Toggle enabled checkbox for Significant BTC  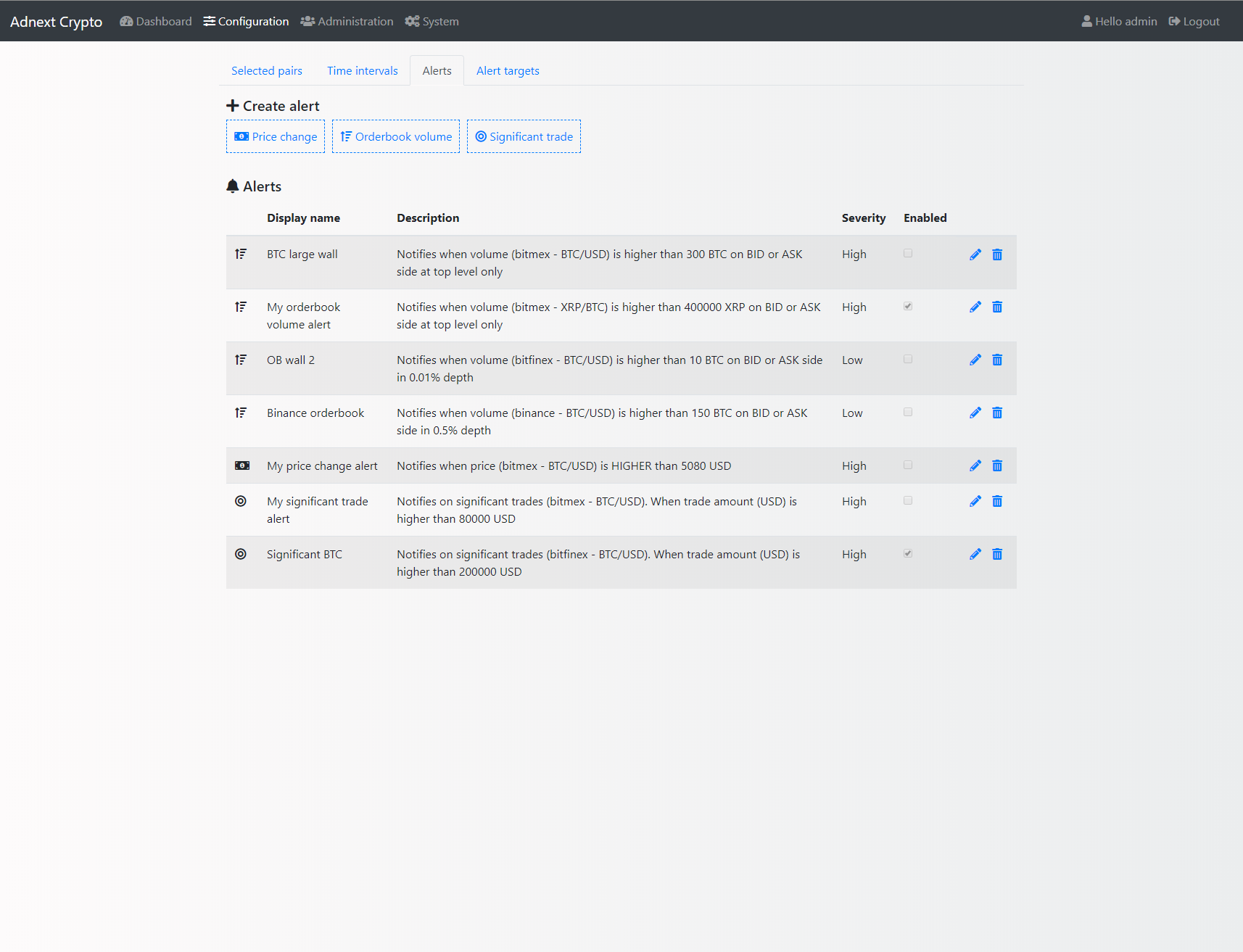pyautogui.click(x=908, y=554)
